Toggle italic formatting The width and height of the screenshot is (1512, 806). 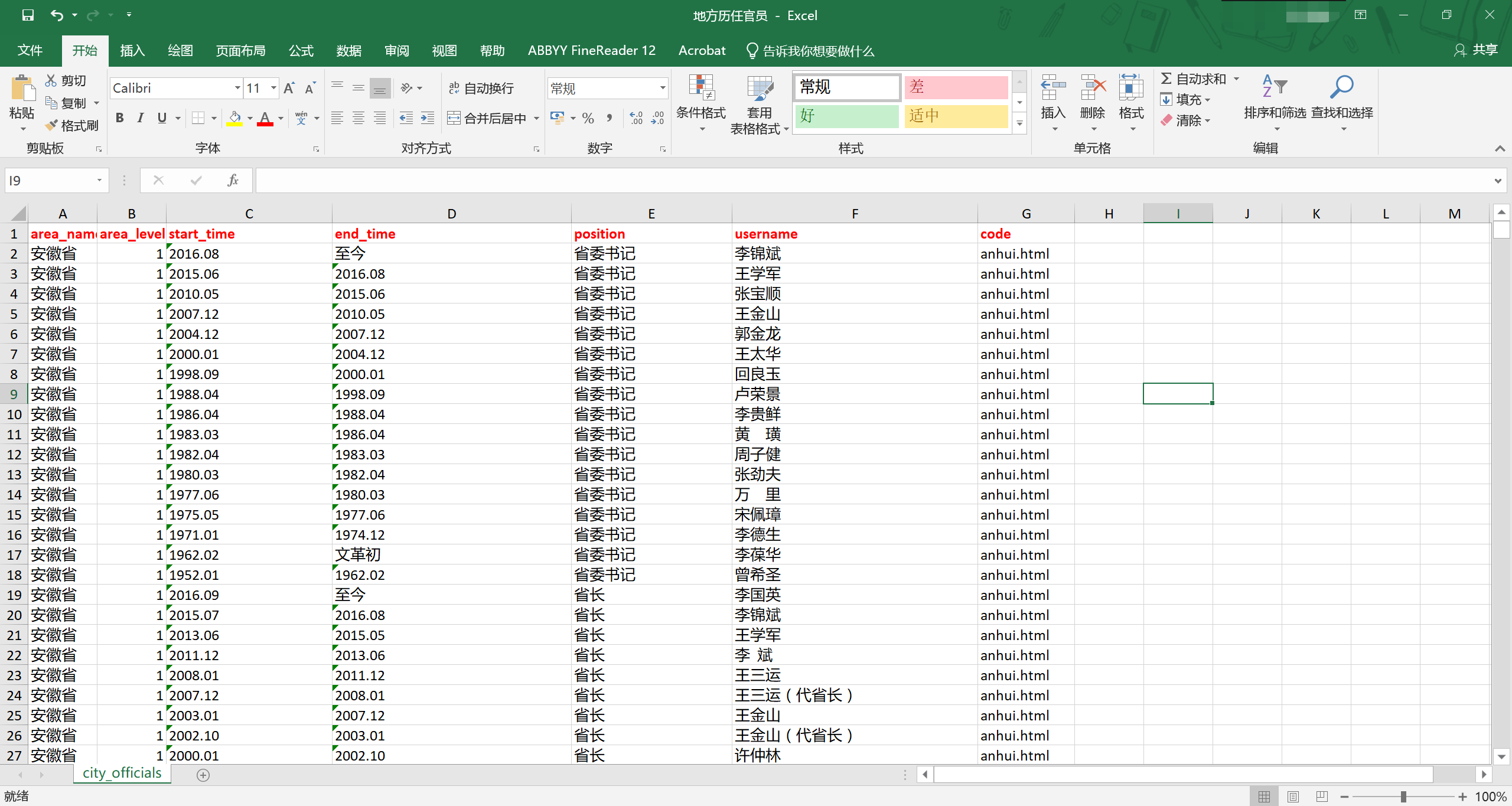tap(141, 118)
